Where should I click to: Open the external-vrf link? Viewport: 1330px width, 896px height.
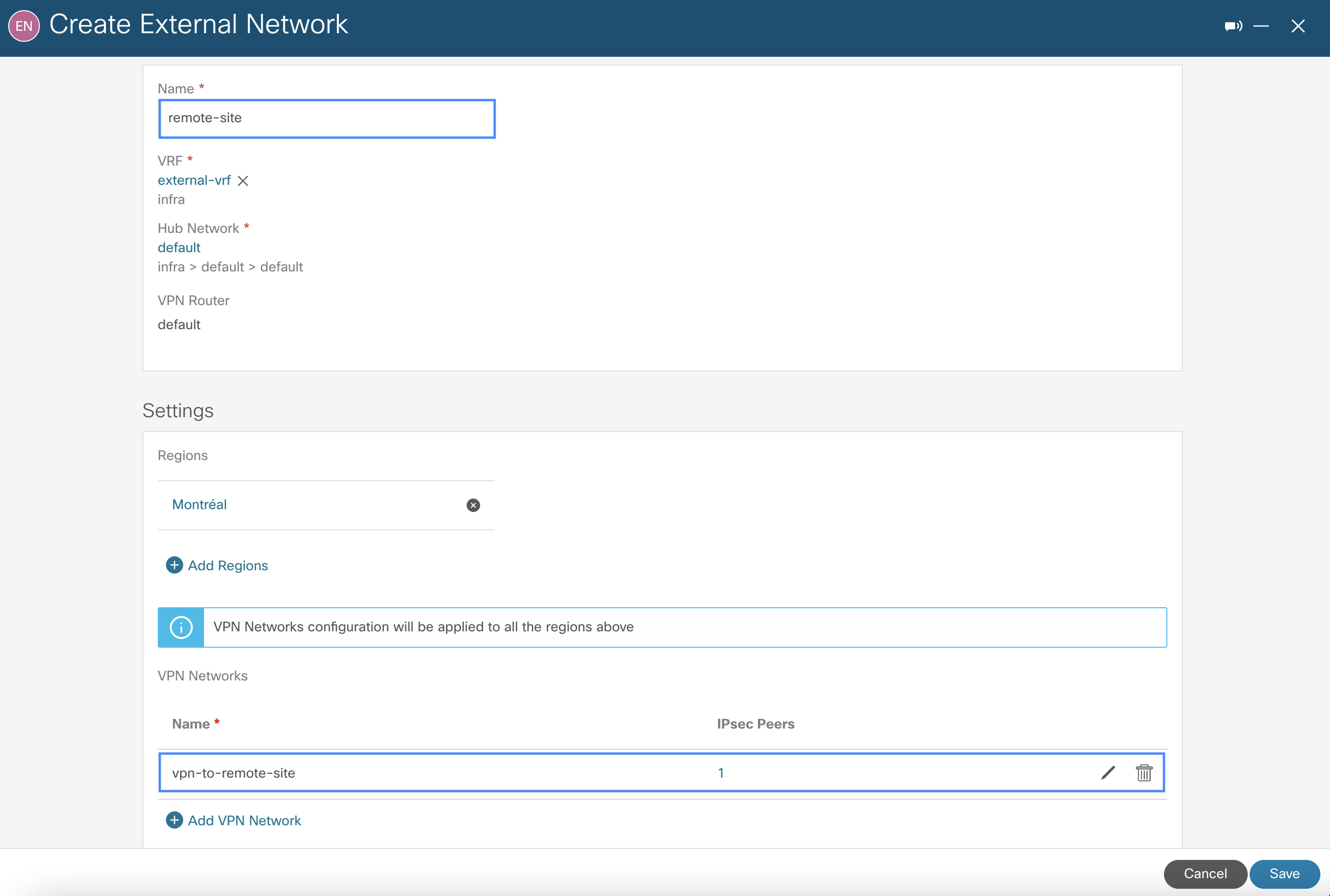click(x=194, y=180)
